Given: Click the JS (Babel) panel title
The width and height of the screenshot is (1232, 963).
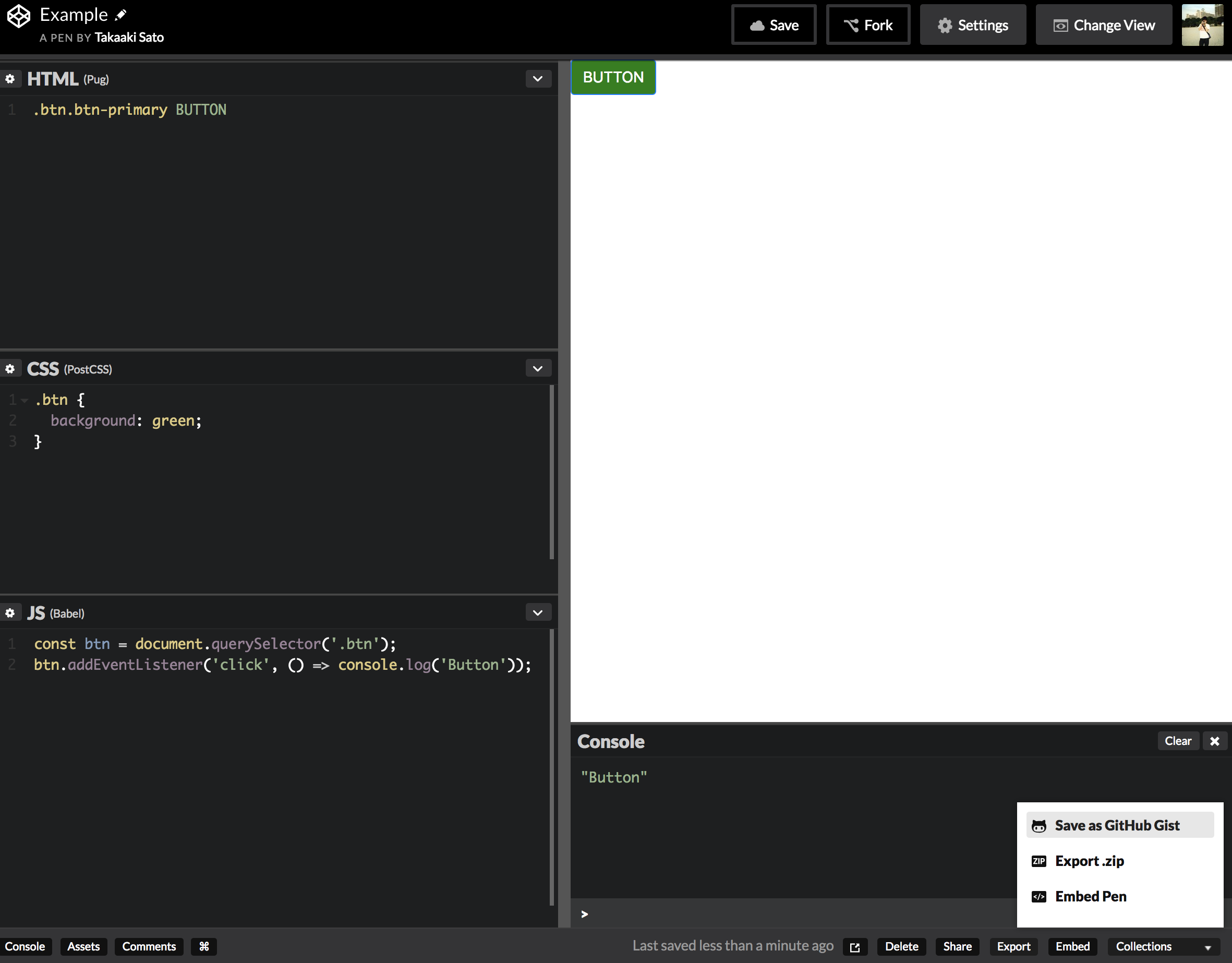Looking at the screenshot, I should pos(56,613).
